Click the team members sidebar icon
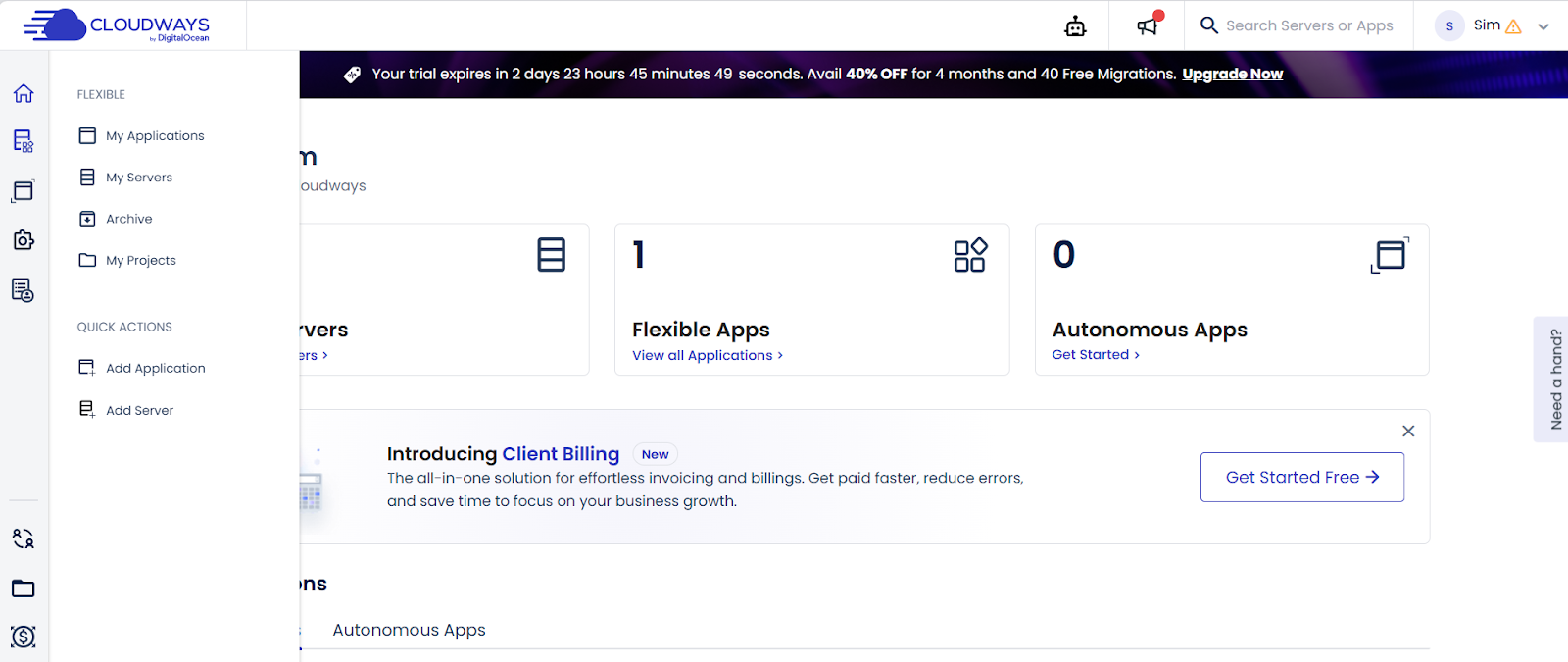 (24, 538)
